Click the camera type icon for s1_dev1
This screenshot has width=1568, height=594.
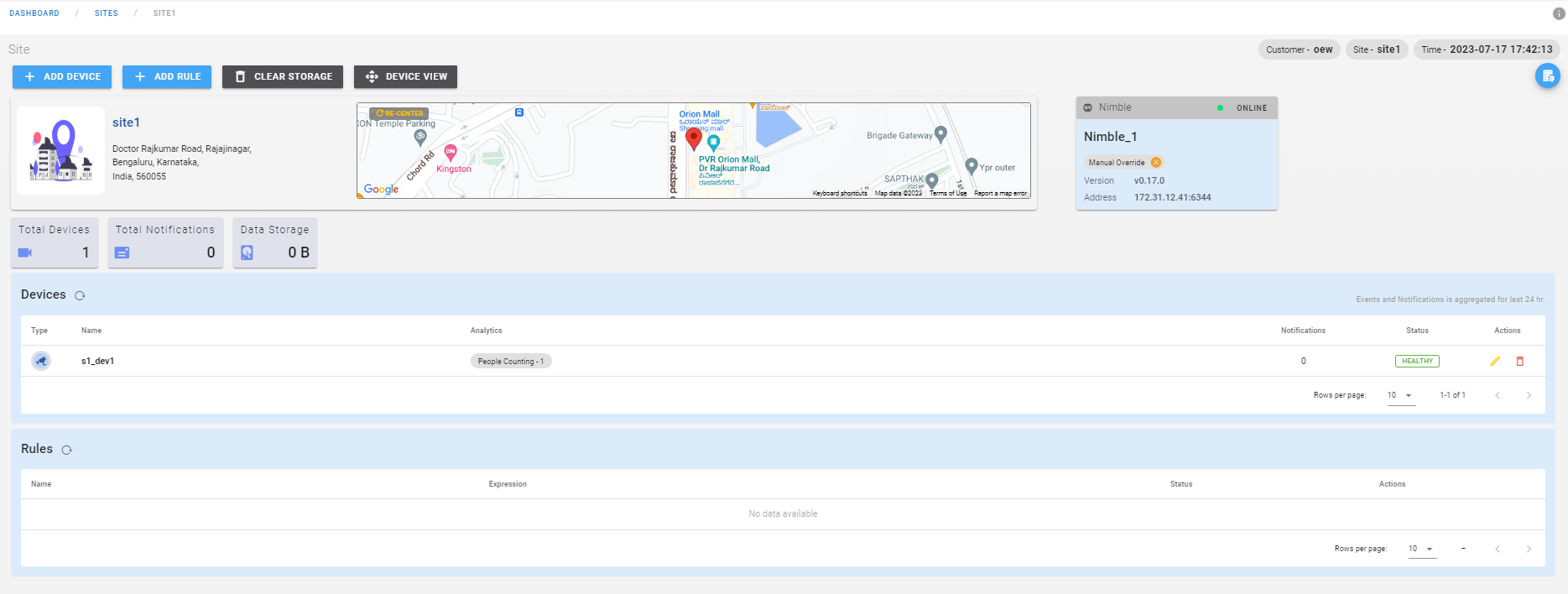pyautogui.click(x=41, y=361)
